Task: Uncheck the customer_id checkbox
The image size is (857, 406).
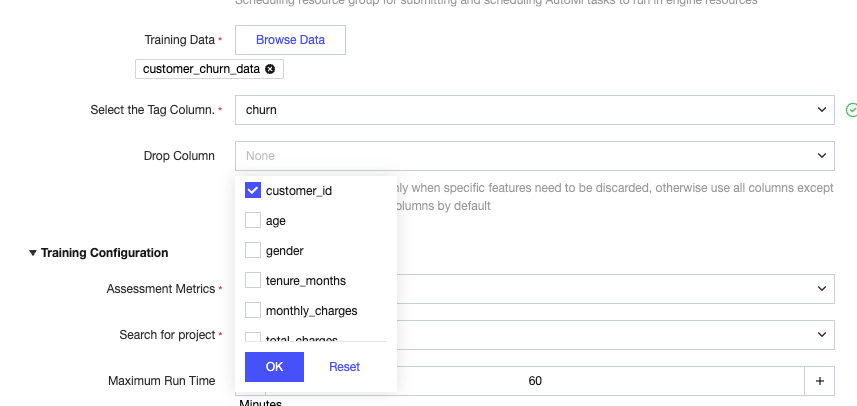Action: click(x=253, y=190)
